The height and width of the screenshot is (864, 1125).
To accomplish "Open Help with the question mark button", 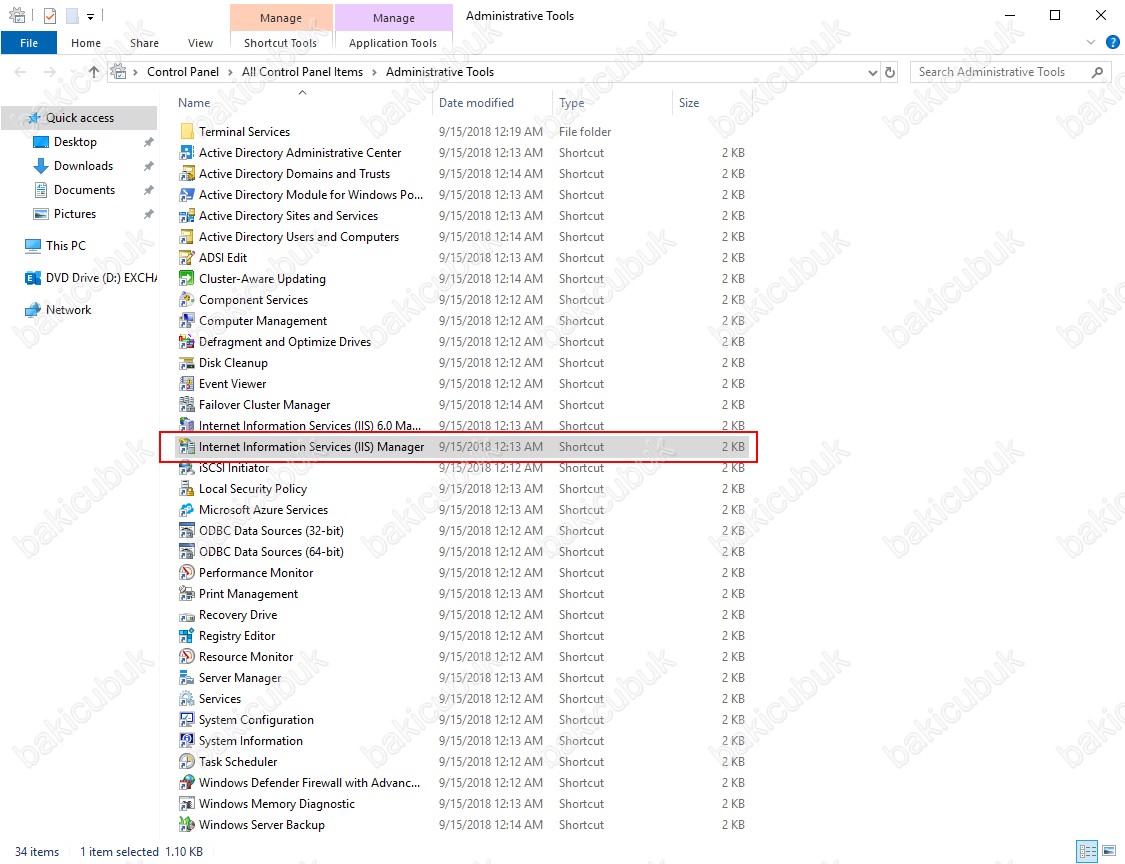I will pos(1113,42).
